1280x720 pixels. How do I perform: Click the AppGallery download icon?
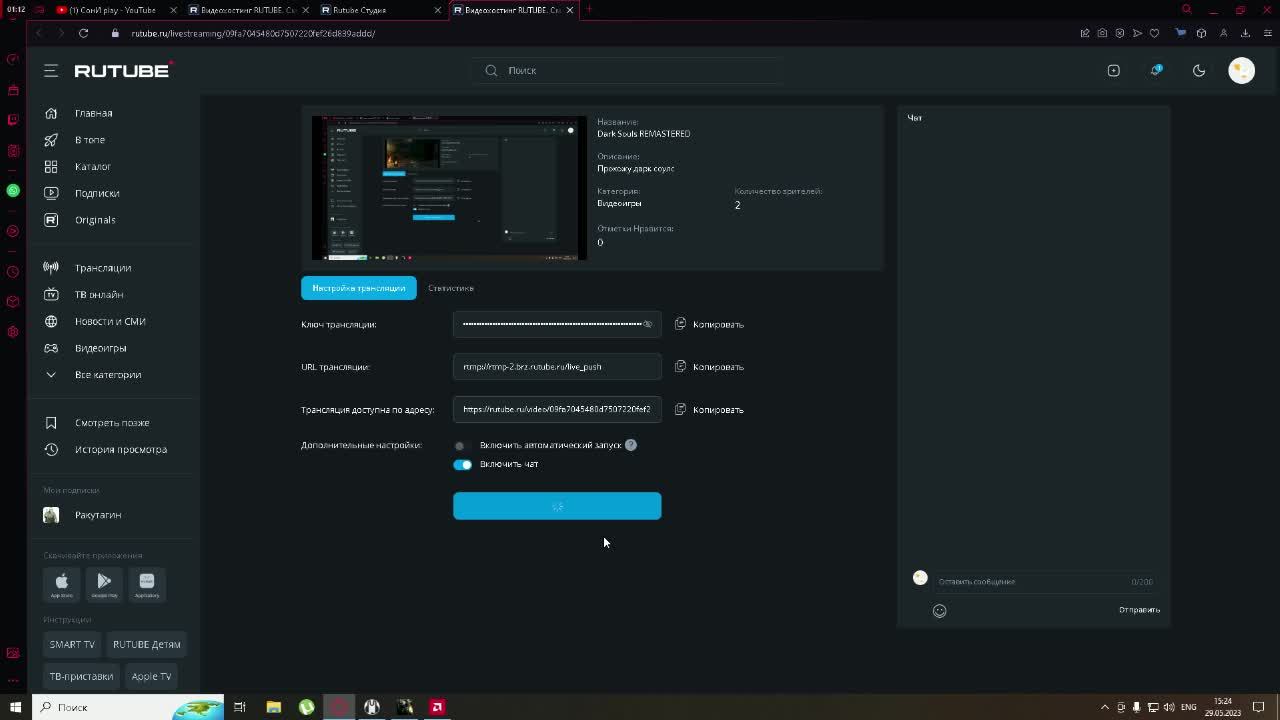[x=147, y=583]
